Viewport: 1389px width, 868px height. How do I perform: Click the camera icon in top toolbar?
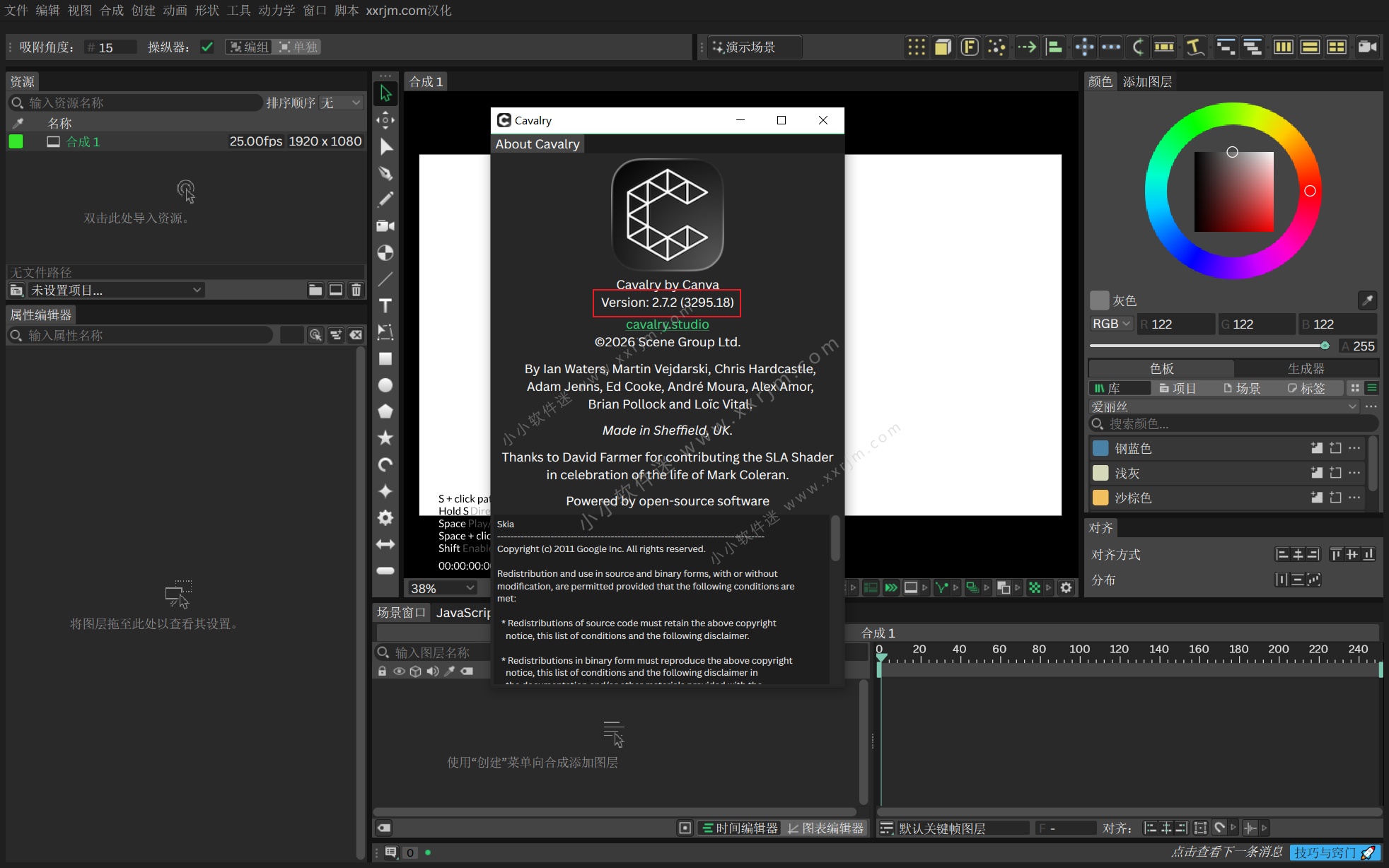point(1367,47)
